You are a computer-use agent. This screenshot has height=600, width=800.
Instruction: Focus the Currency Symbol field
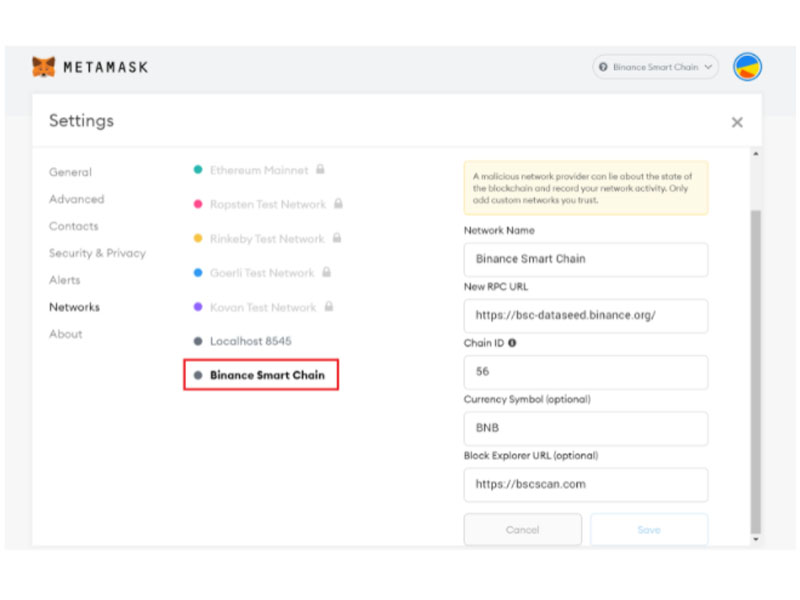pos(586,428)
